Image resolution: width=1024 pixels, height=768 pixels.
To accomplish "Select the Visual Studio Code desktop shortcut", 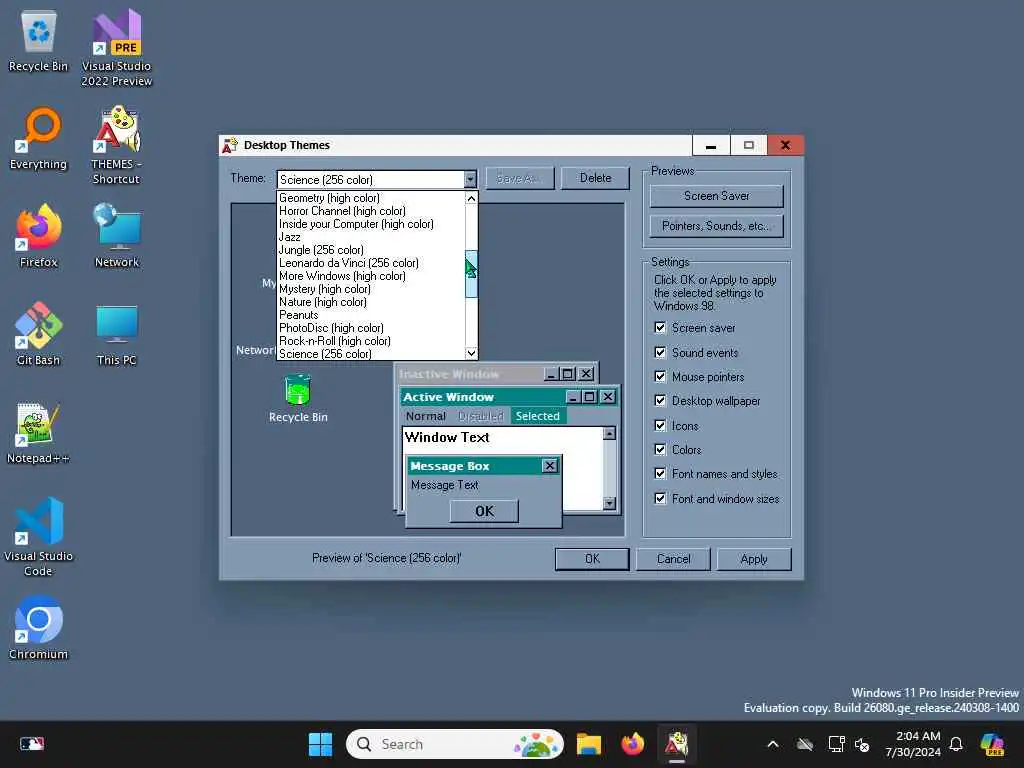I will 39,537.
